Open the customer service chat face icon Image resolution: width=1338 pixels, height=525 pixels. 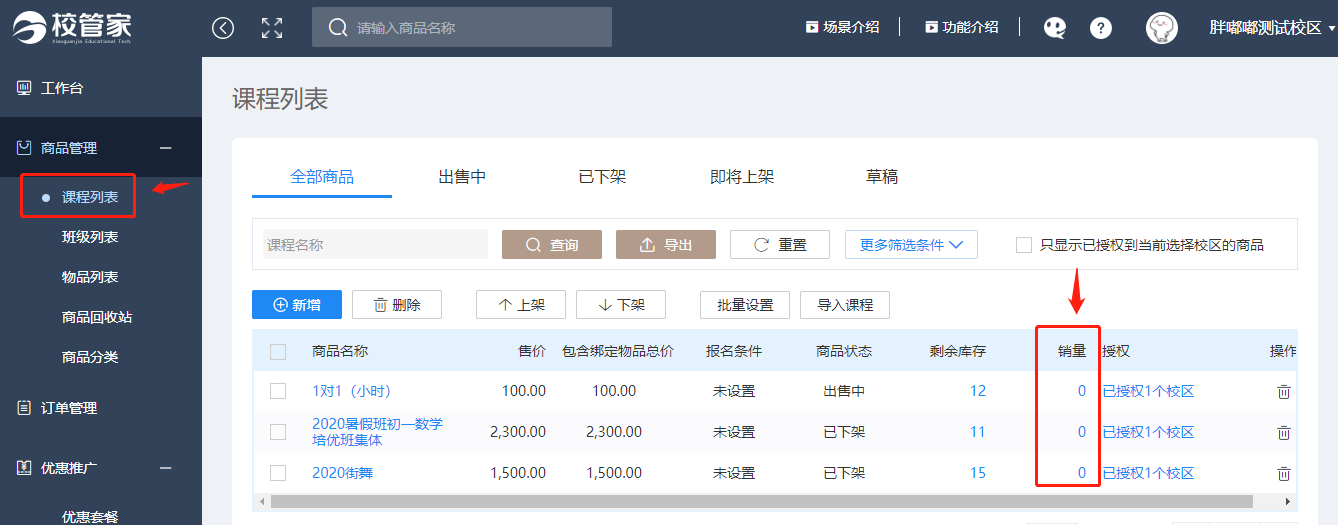[x=1055, y=28]
